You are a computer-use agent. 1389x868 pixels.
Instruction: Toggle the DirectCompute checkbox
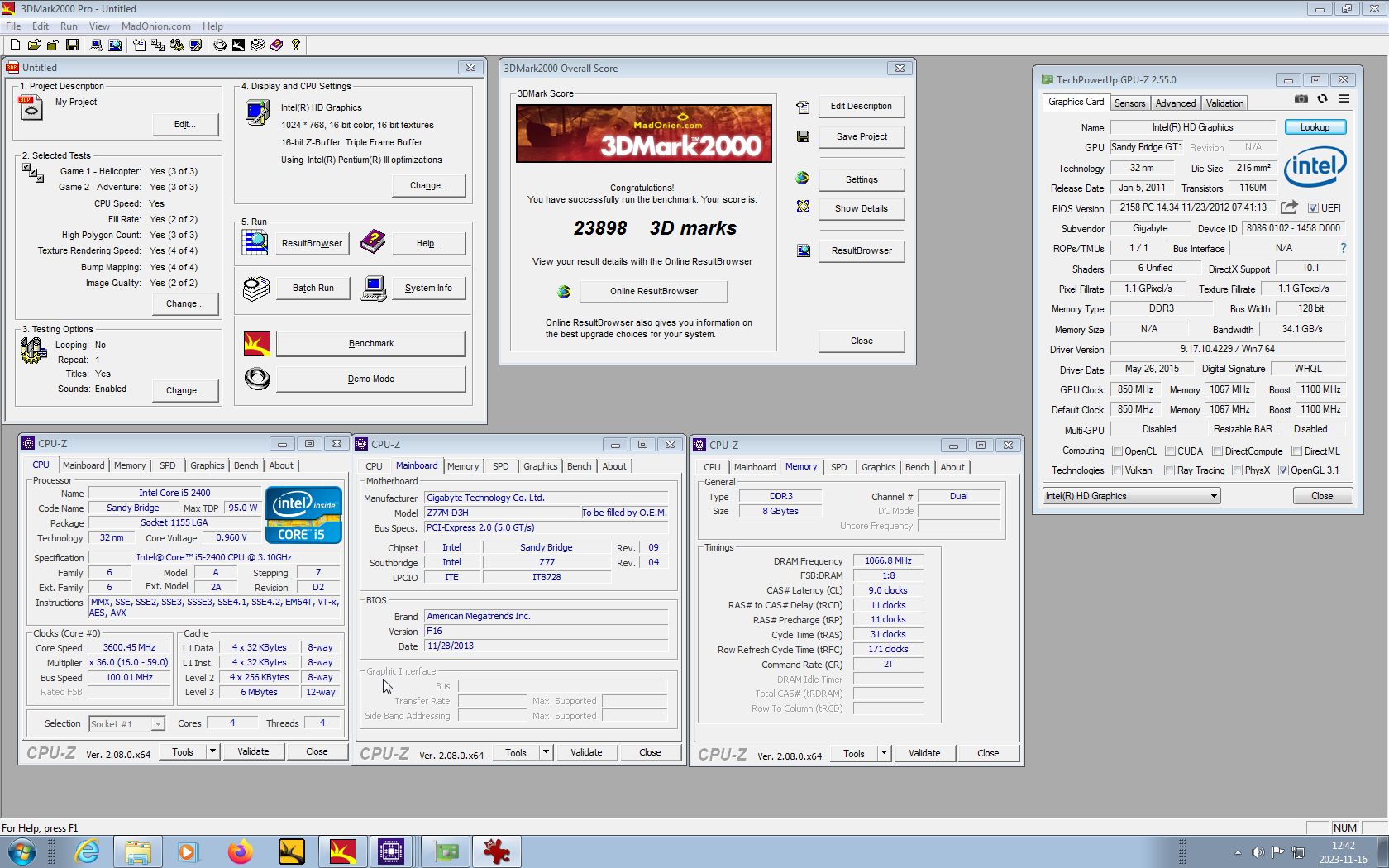[1217, 451]
